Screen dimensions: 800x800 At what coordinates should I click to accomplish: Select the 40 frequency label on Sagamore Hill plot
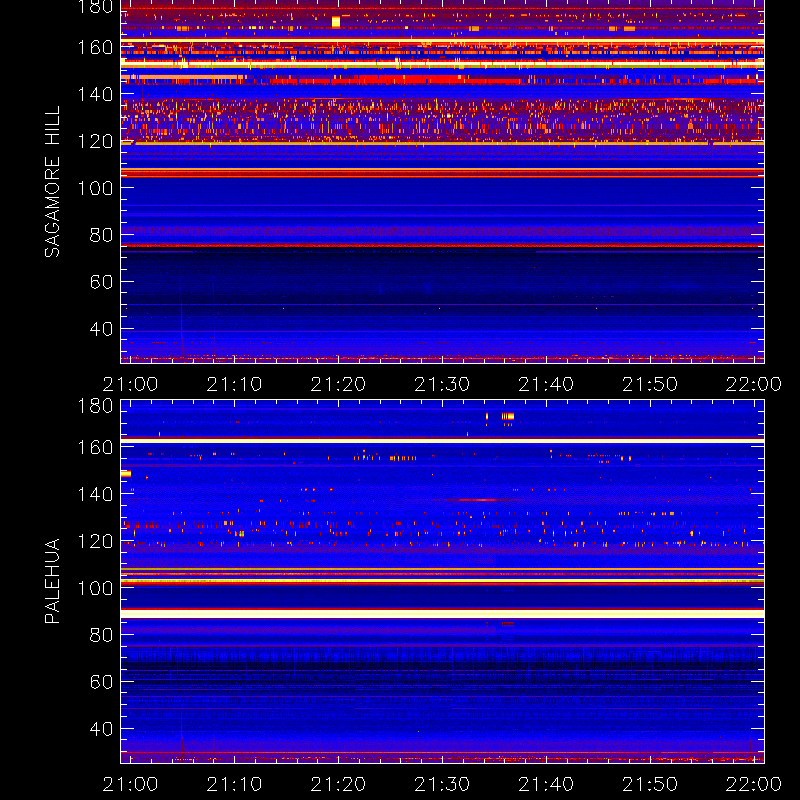coord(101,329)
